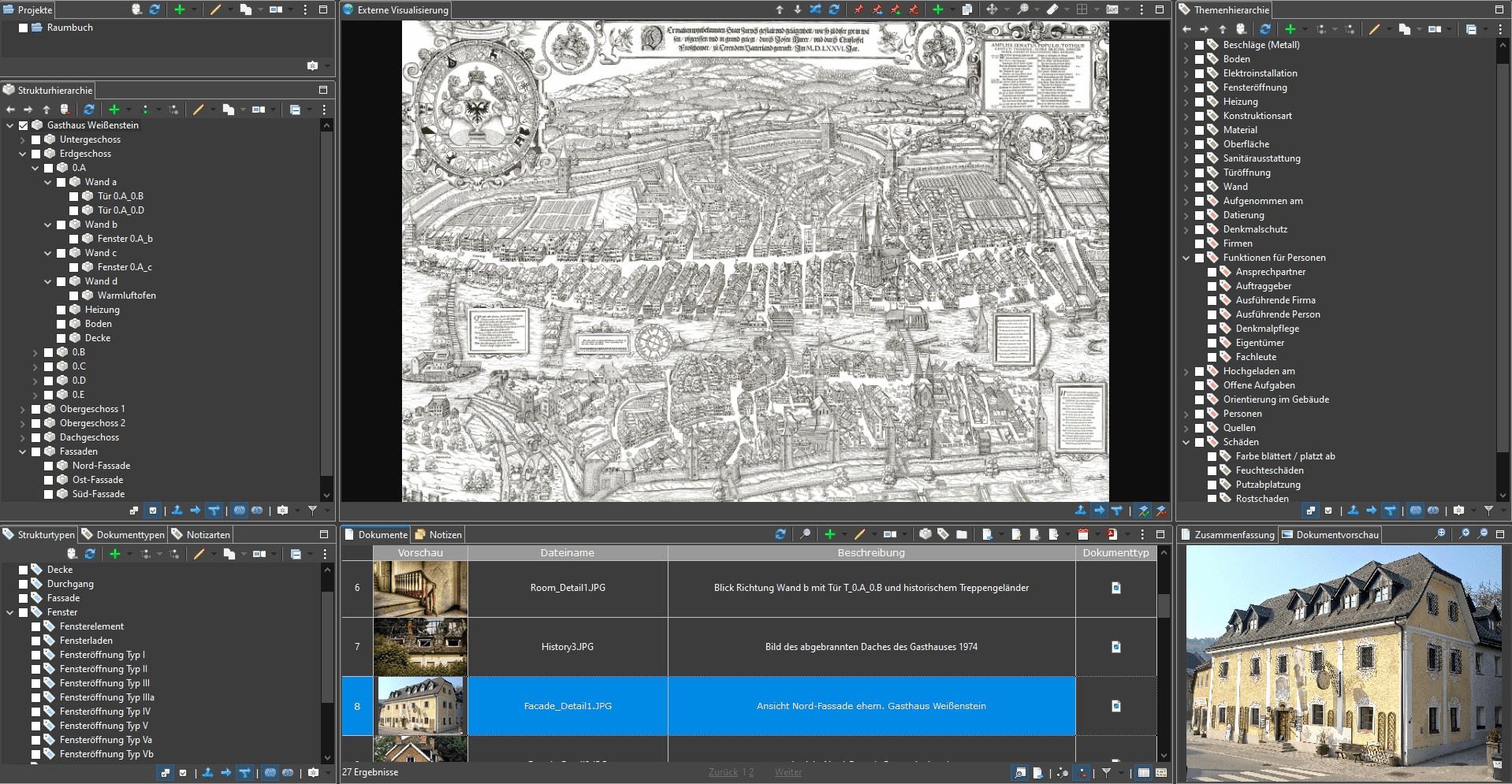1512x784 pixels.
Task: Collapse the Fenster node in Strukturtypen
Action: 10,612
